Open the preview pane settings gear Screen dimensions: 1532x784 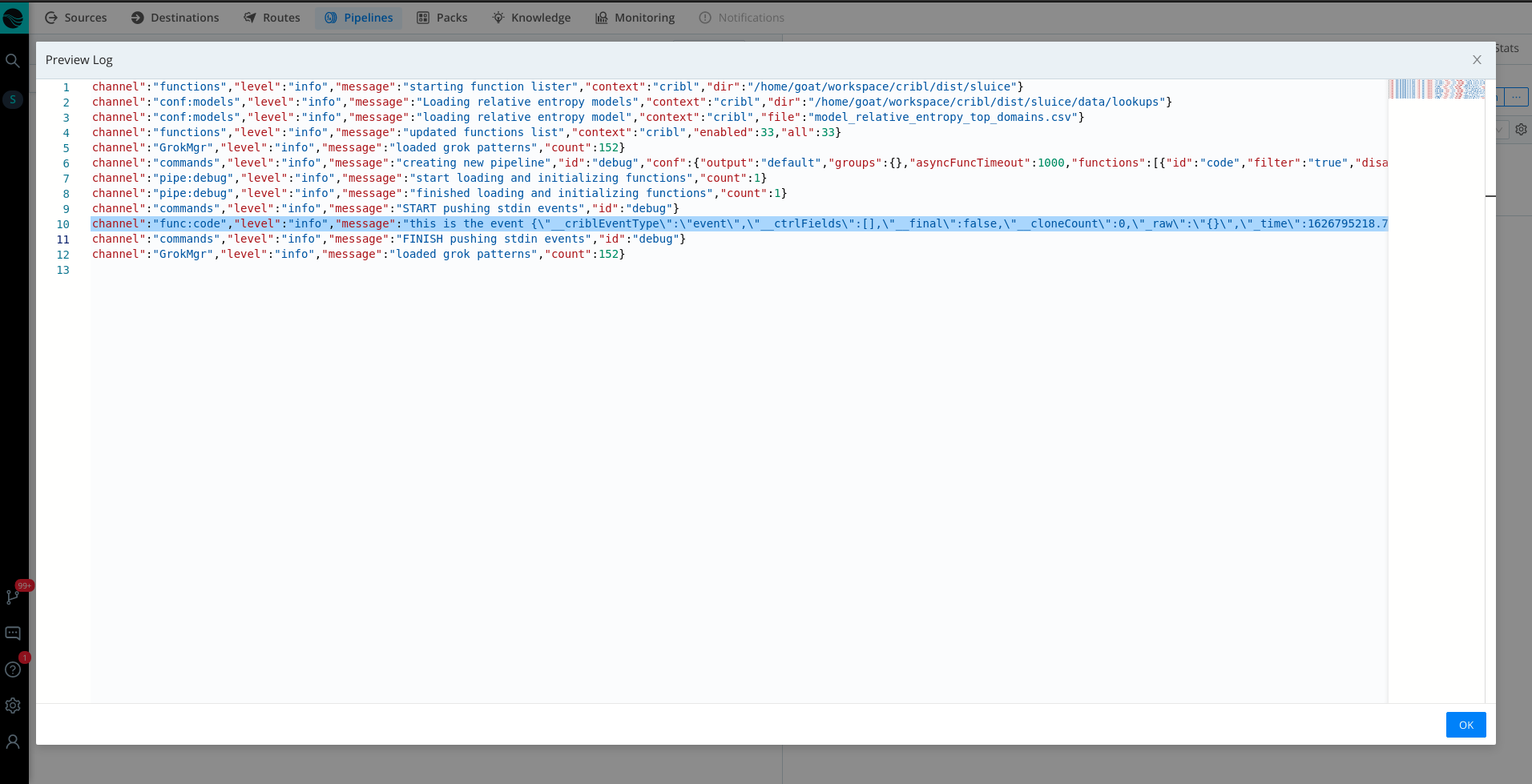(x=1520, y=129)
